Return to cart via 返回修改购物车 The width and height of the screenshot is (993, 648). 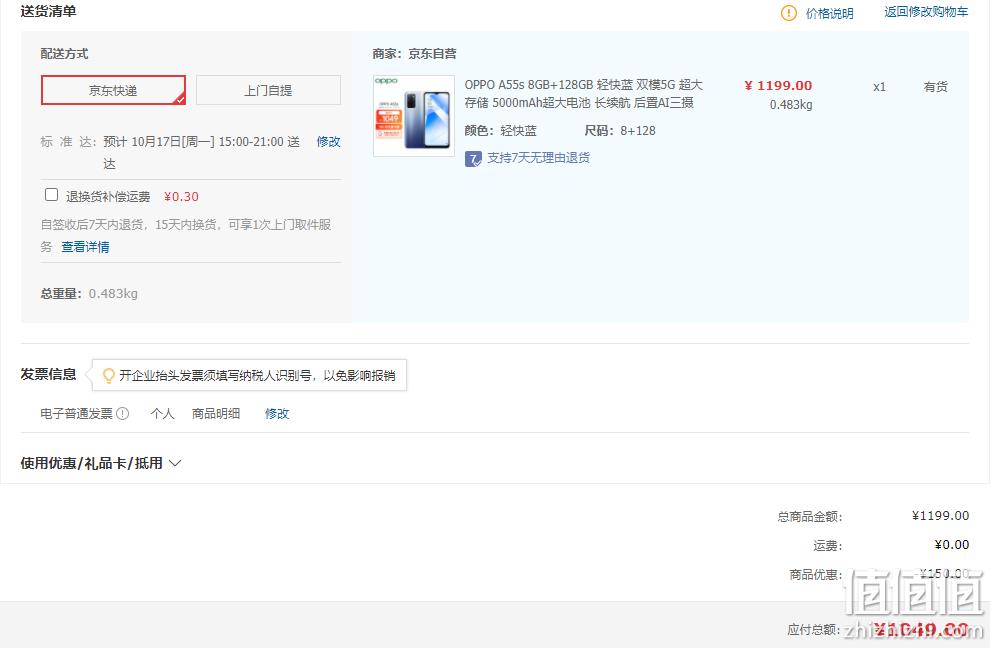926,12
